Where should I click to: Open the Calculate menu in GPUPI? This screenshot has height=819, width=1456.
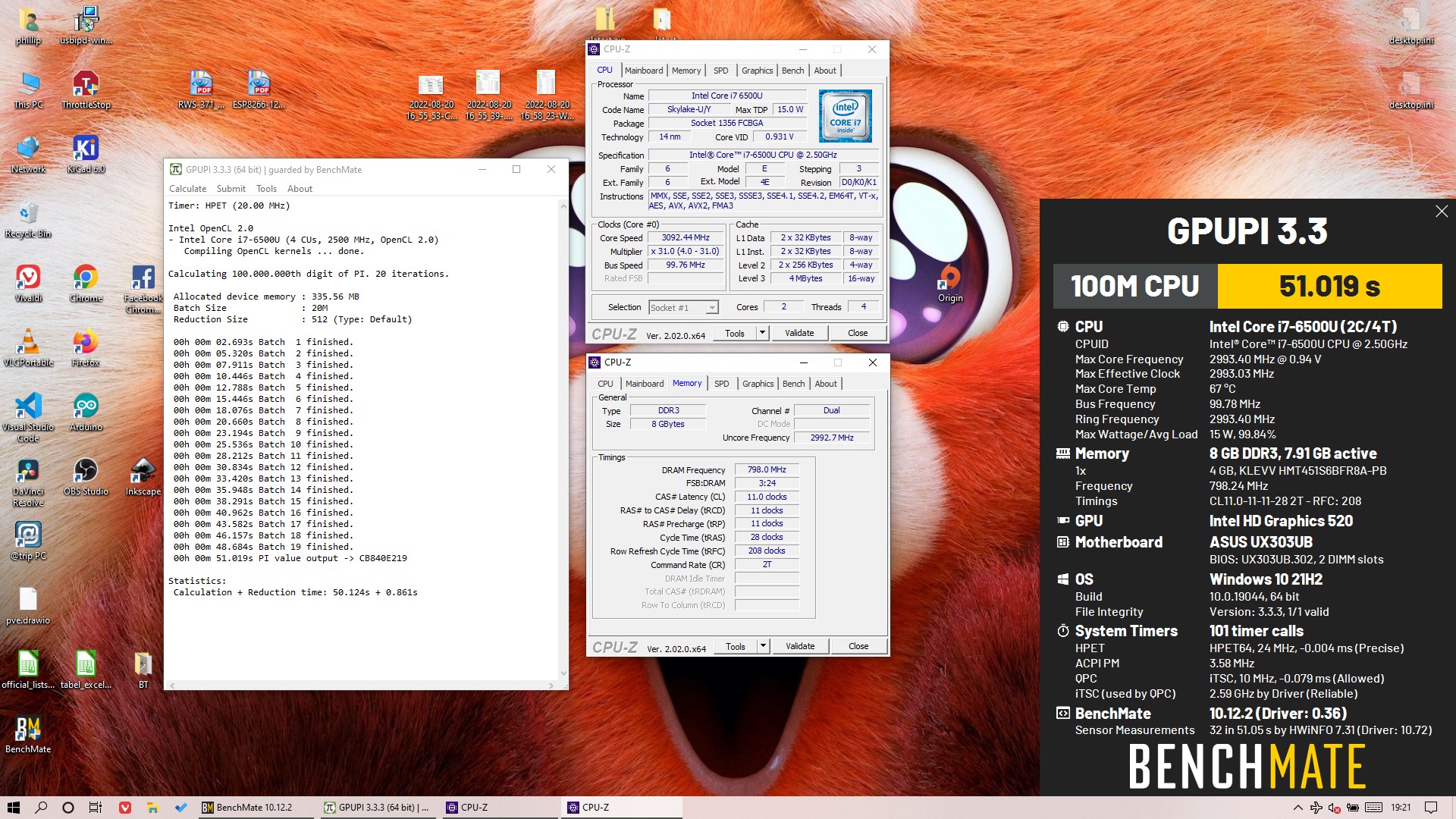pyautogui.click(x=187, y=189)
